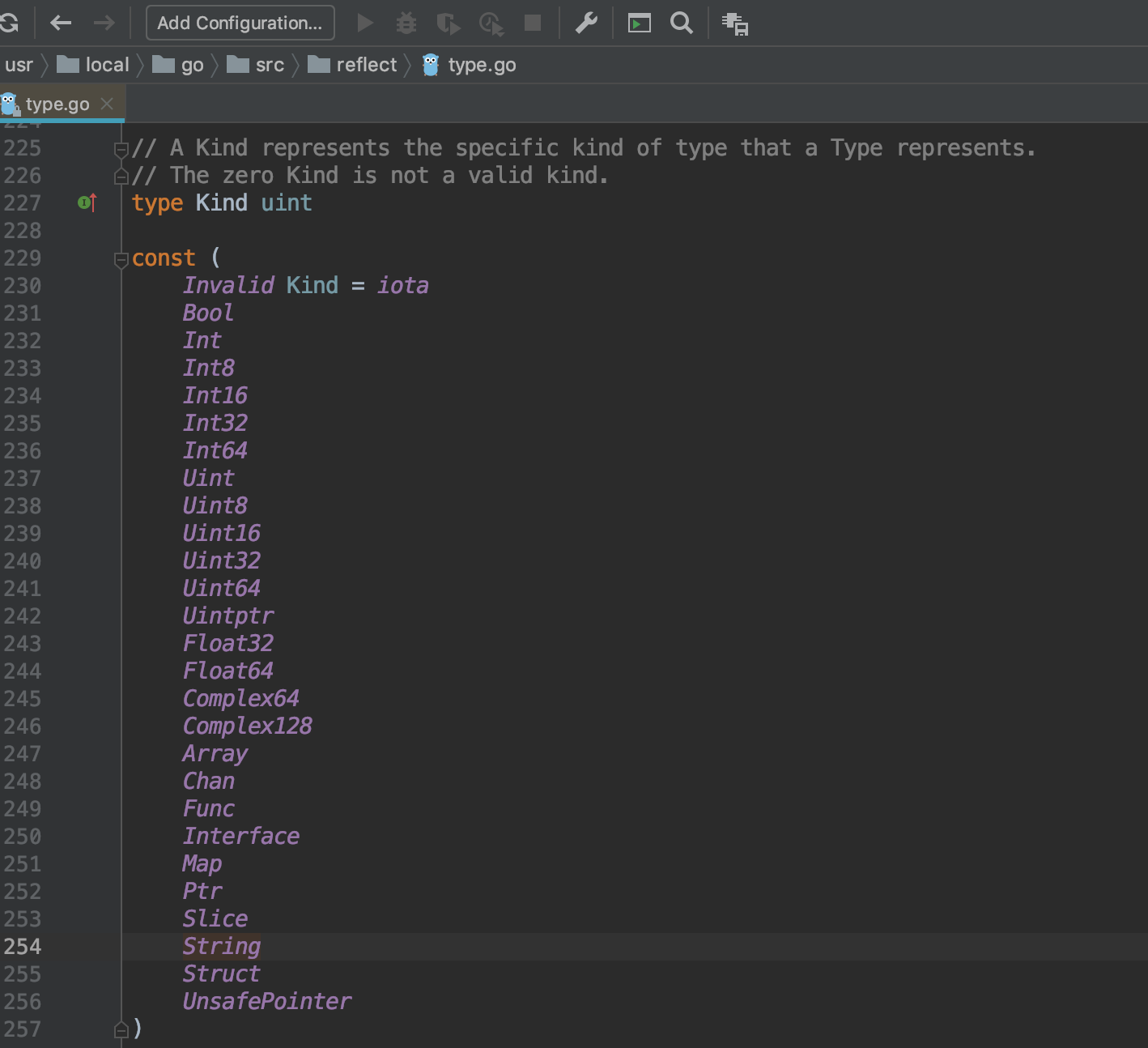1148x1048 pixels.
Task: Click the Run with Coverage icon
Action: 449,23
